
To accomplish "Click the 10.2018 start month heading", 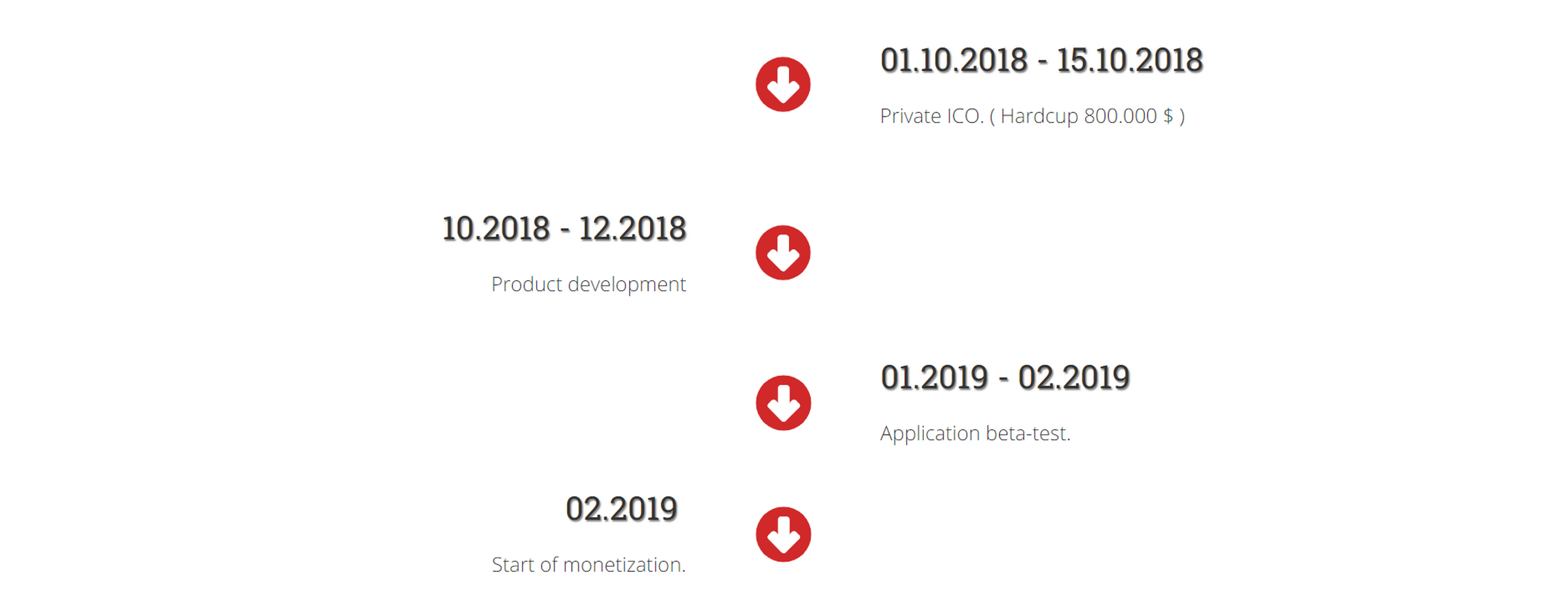I will [x=496, y=229].
